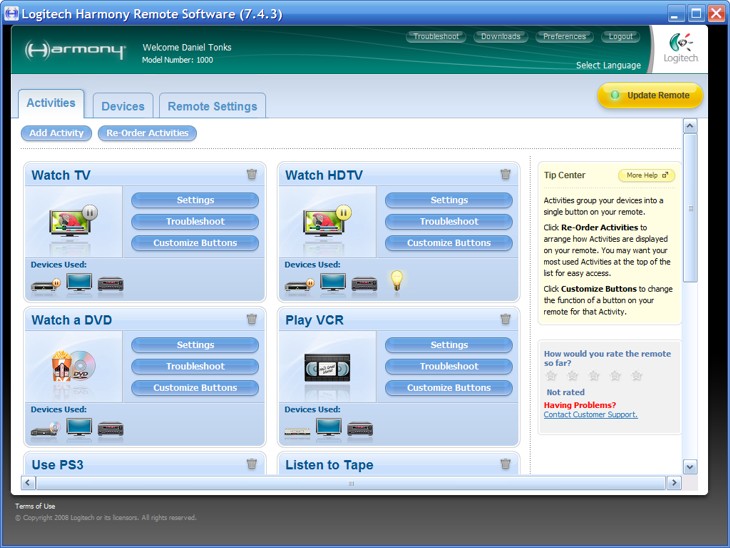Click Troubleshoot under Watch TV
Image resolution: width=730 pixels, height=548 pixels.
[195, 222]
